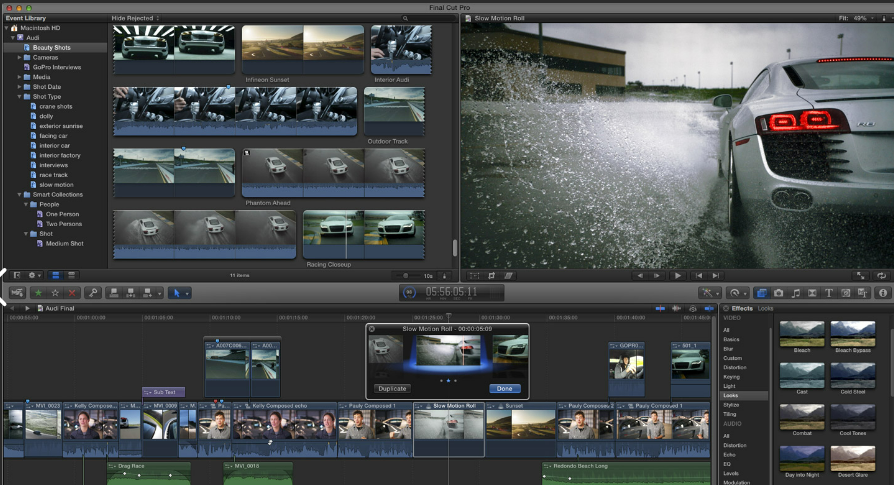Select the Racing Closeup clip thumbnail
Screen dimensions: 894x485
(x=364, y=235)
